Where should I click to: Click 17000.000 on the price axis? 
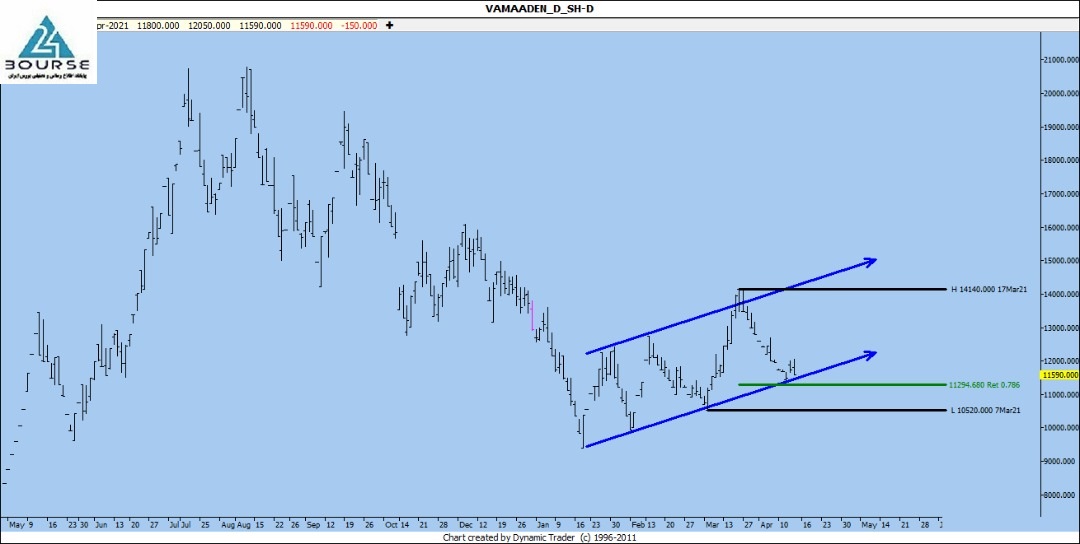[1061, 194]
